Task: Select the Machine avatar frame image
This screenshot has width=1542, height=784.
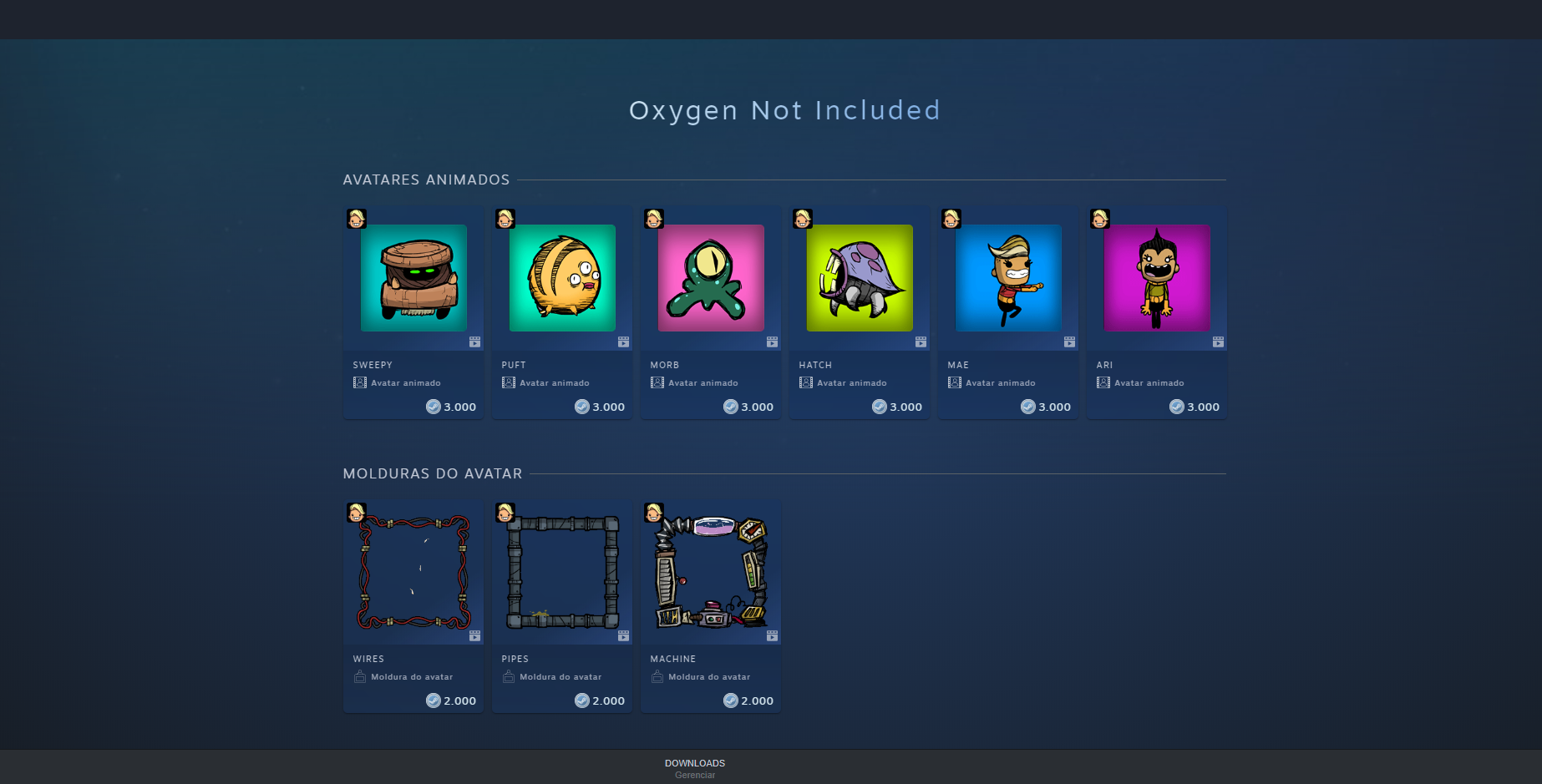Action: [x=711, y=572]
